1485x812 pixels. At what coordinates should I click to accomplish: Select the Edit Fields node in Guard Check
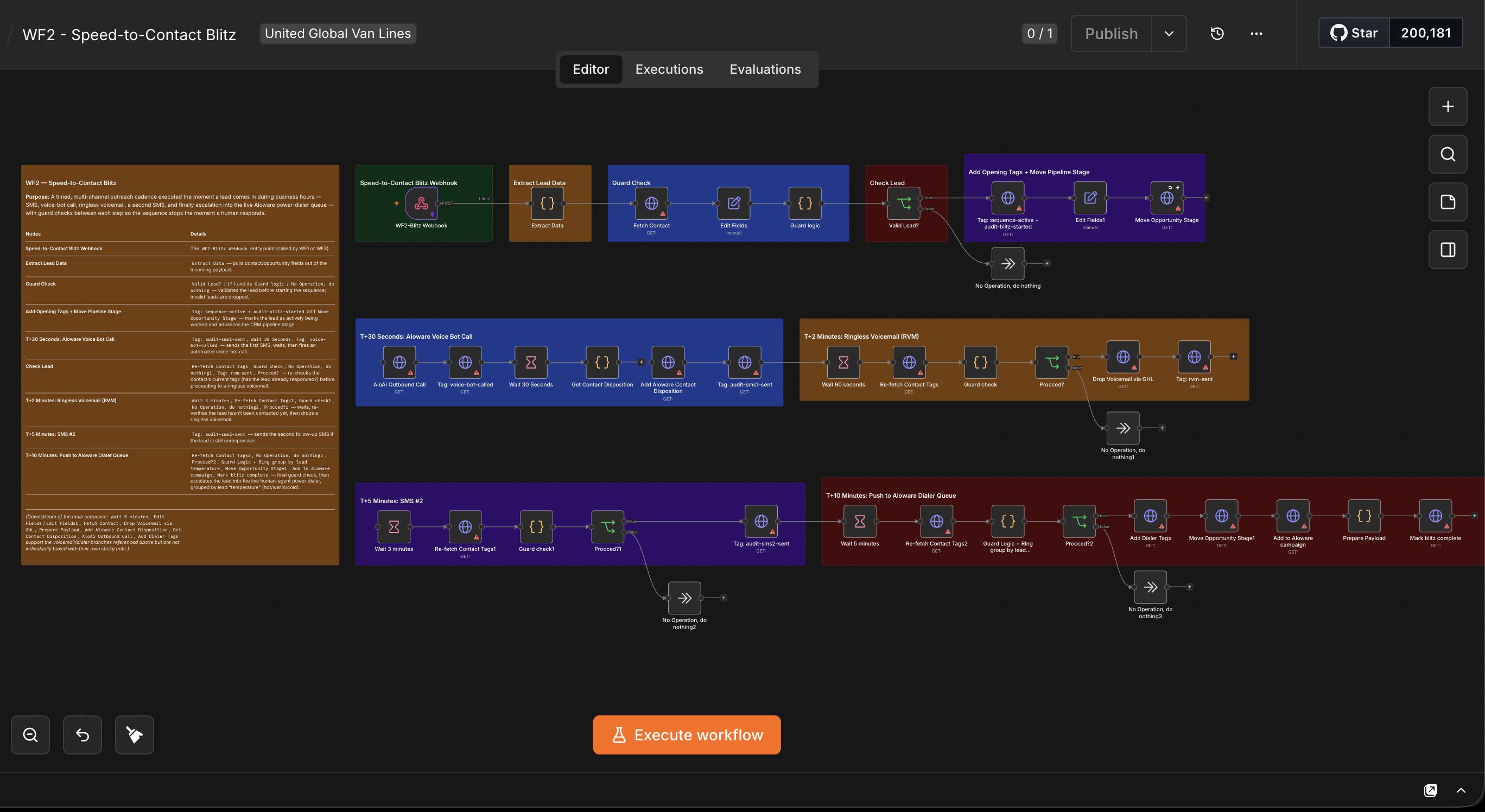734,204
